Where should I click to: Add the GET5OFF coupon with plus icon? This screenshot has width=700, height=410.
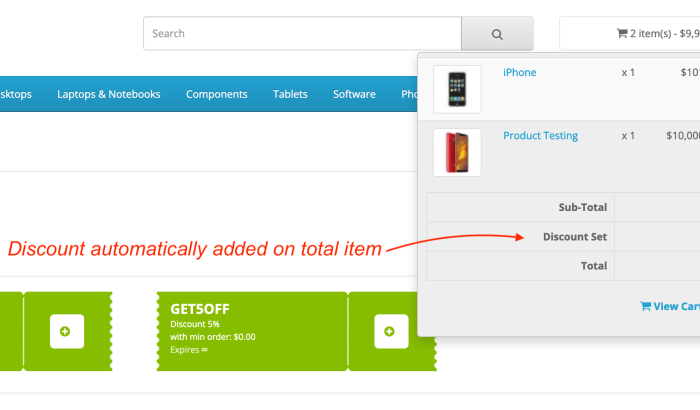pos(391,331)
